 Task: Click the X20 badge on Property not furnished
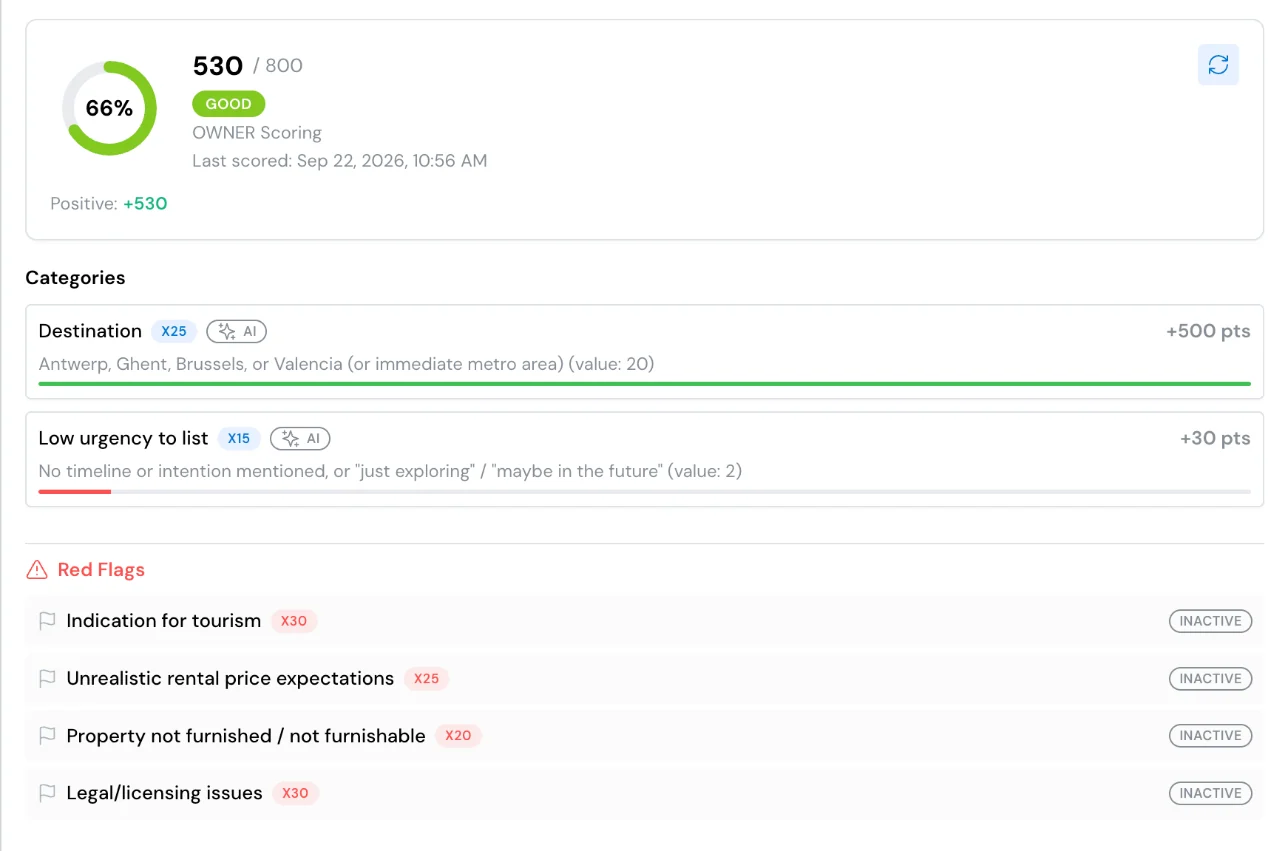click(458, 736)
